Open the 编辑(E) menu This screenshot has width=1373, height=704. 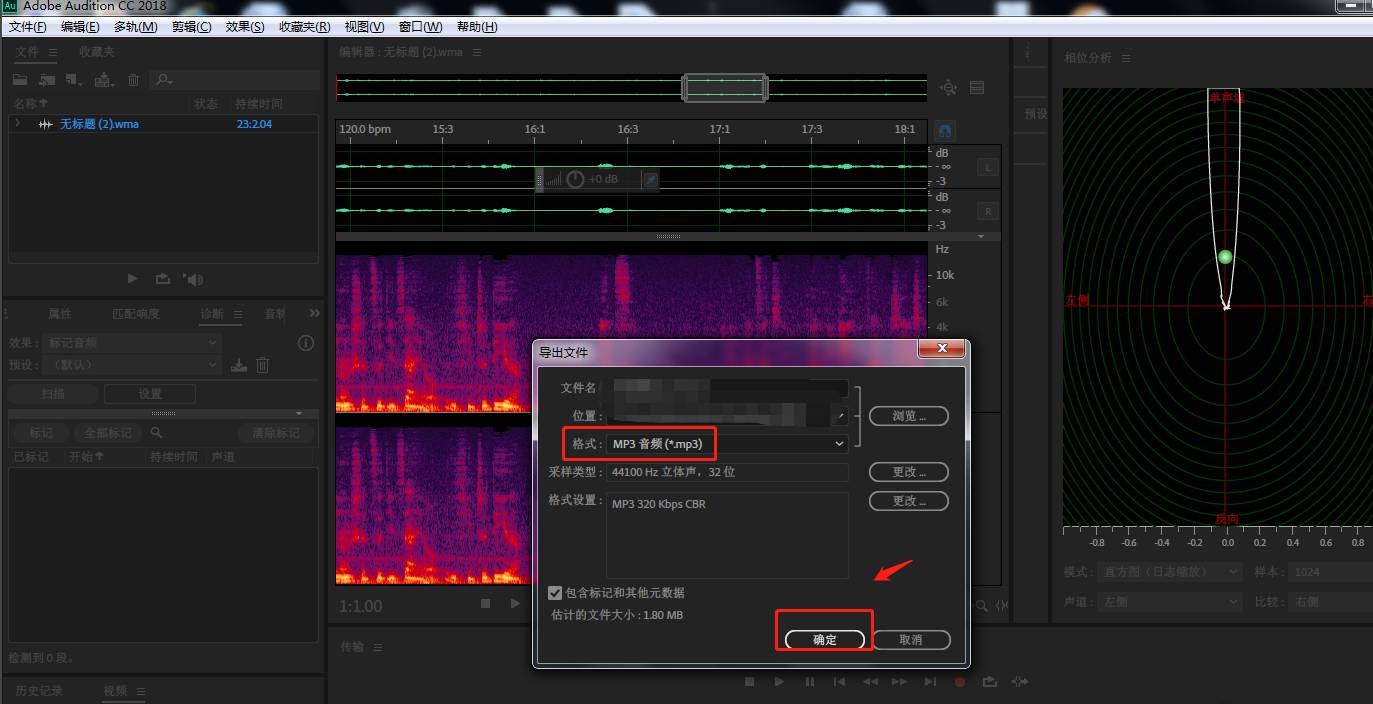tap(80, 27)
